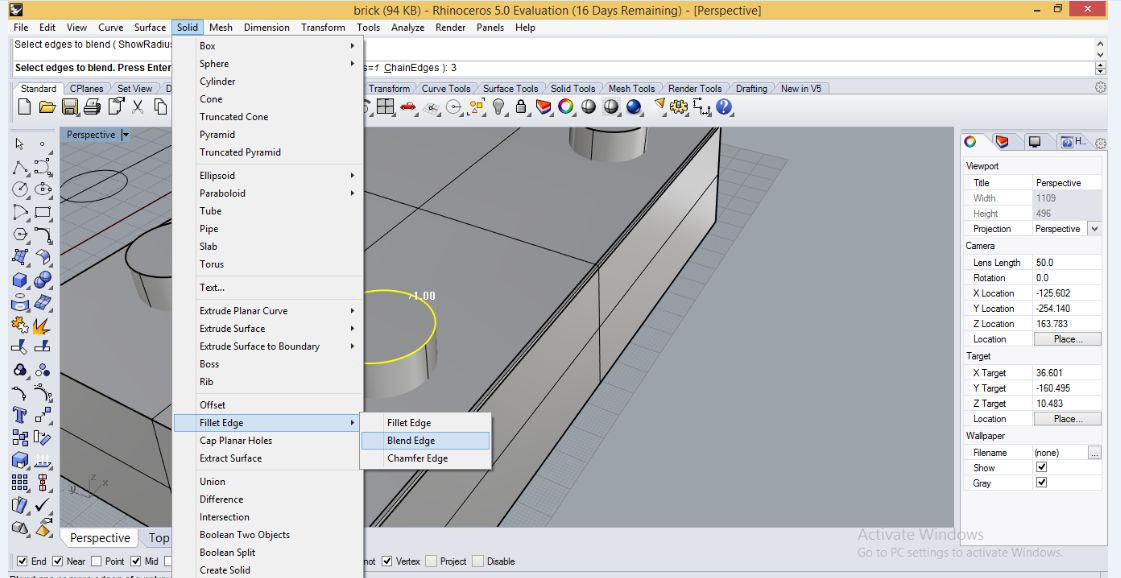Click the four-viewport layout icon
Viewport: 1121px width, 578px height.
pos(385,107)
